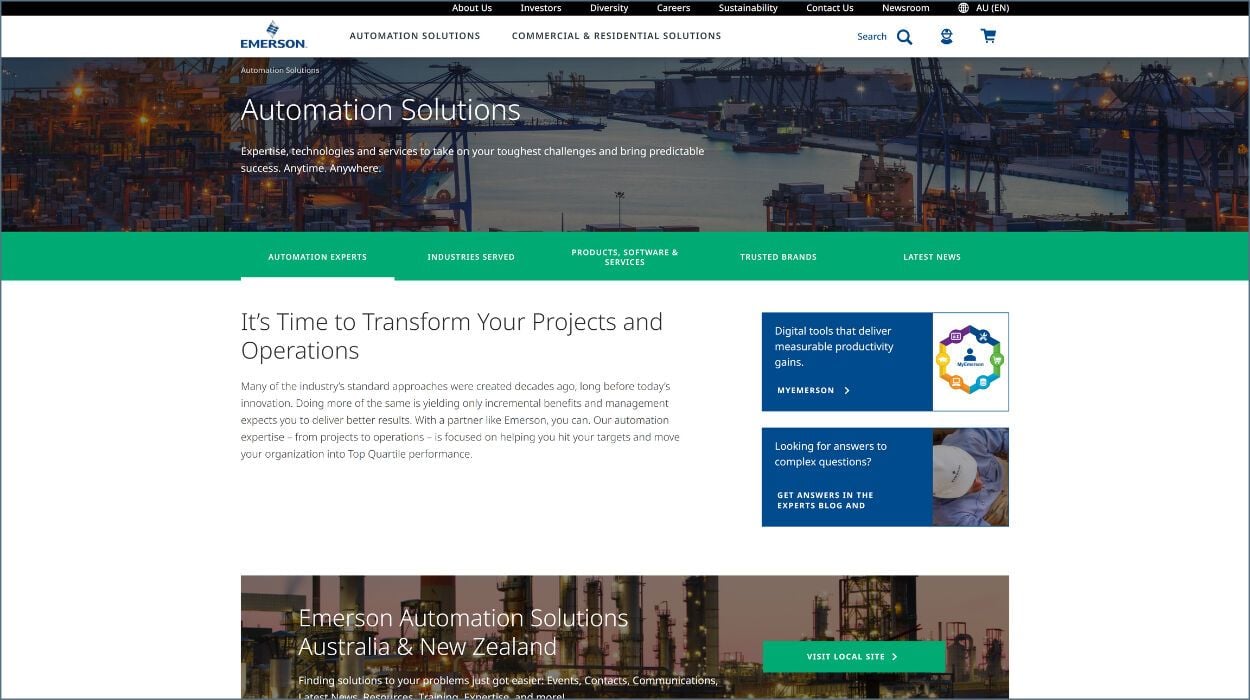
Task: Click the Emerson logo
Action: click(x=273, y=35)
